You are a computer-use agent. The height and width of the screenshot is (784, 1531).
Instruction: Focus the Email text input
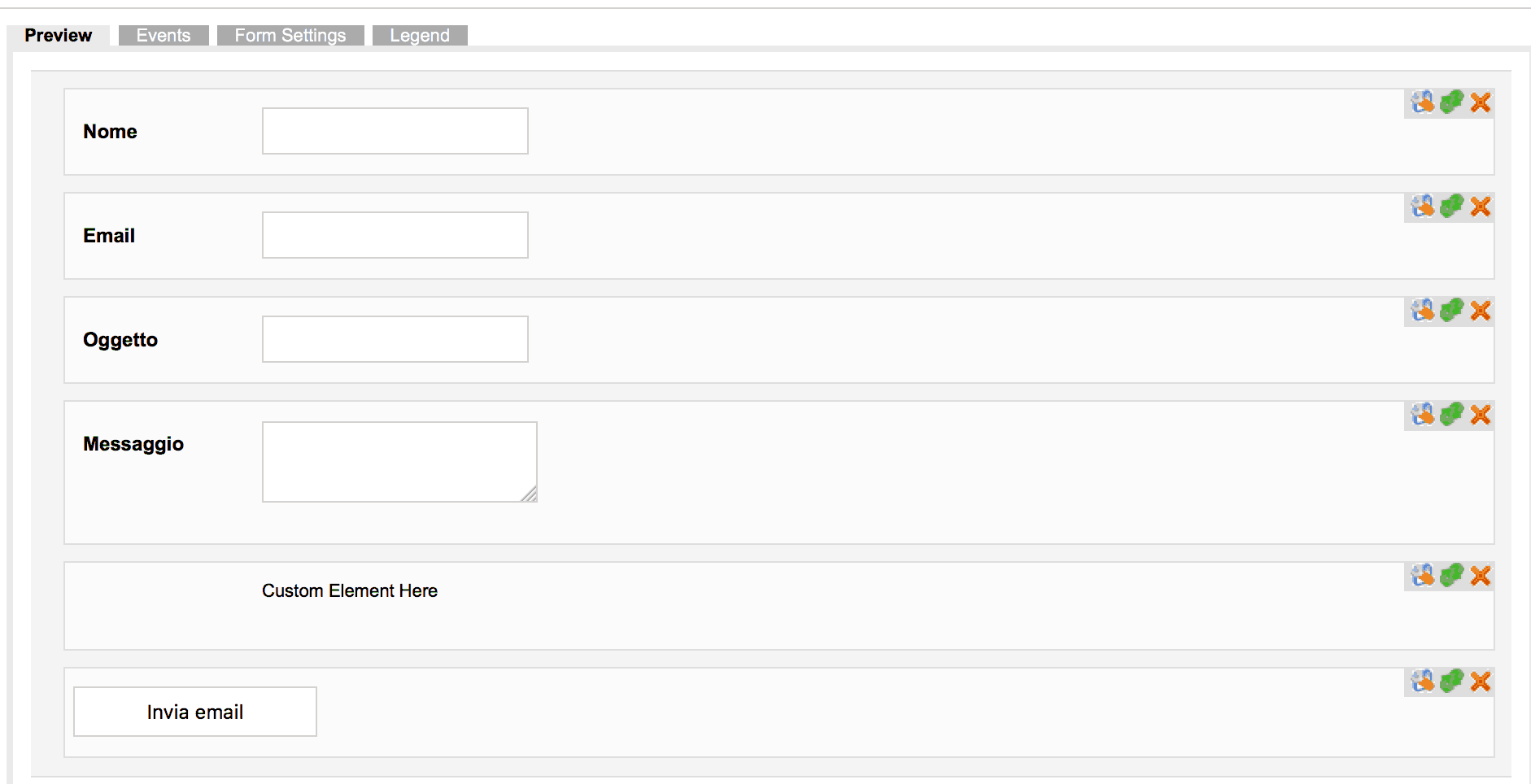coord(395,235)
